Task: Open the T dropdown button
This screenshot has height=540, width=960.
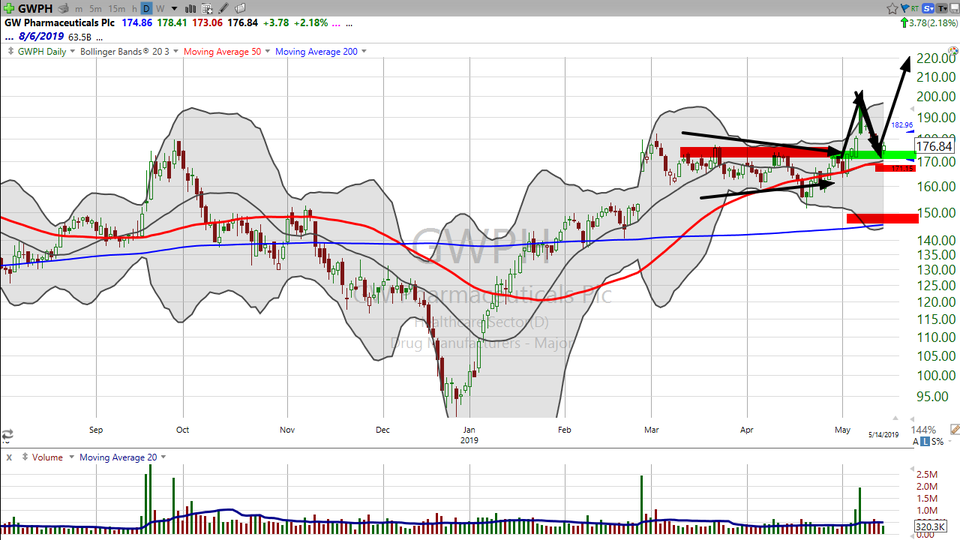Action: click(942, 9)
